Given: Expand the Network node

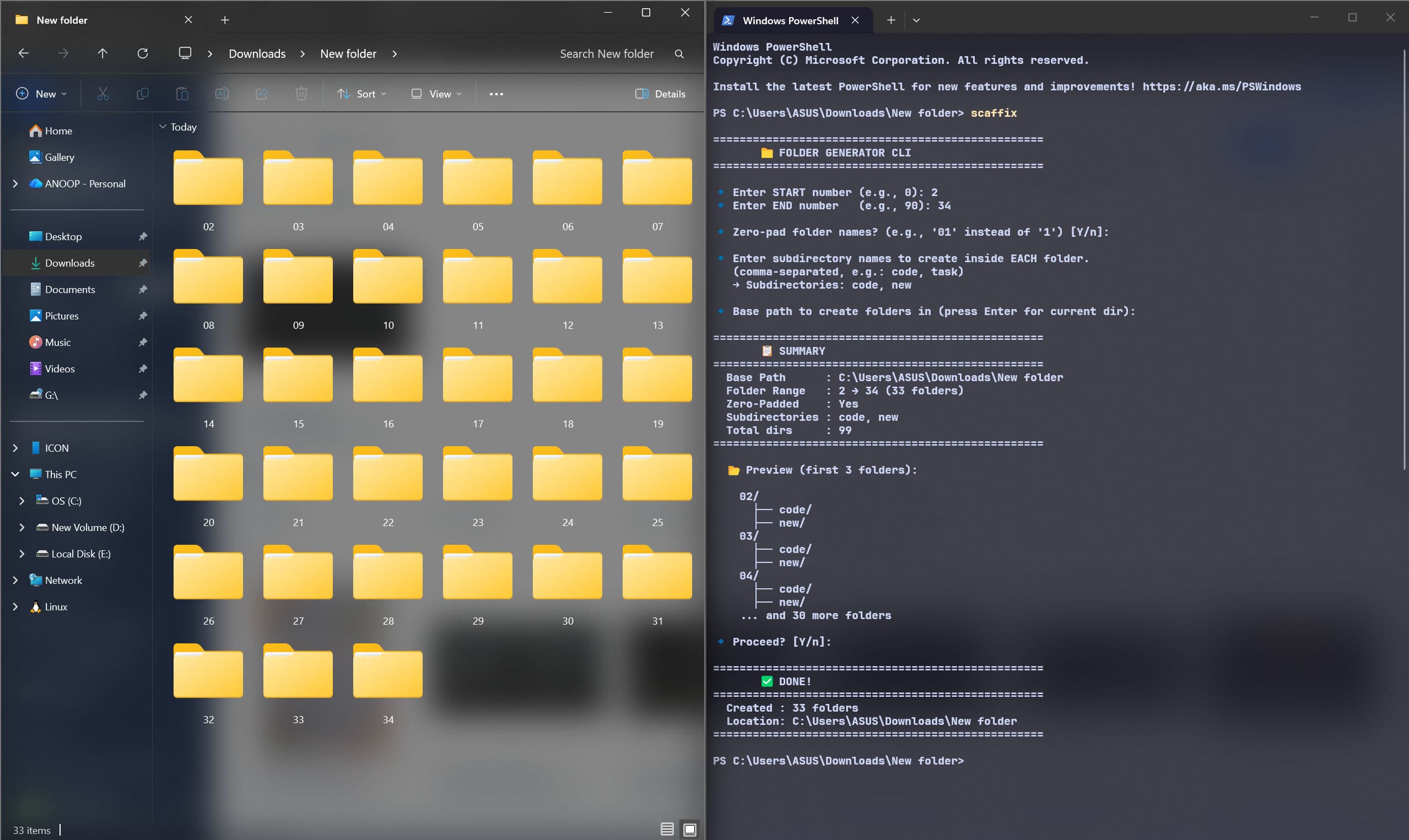Looking at the screenshot, I should tap(15, 580).
